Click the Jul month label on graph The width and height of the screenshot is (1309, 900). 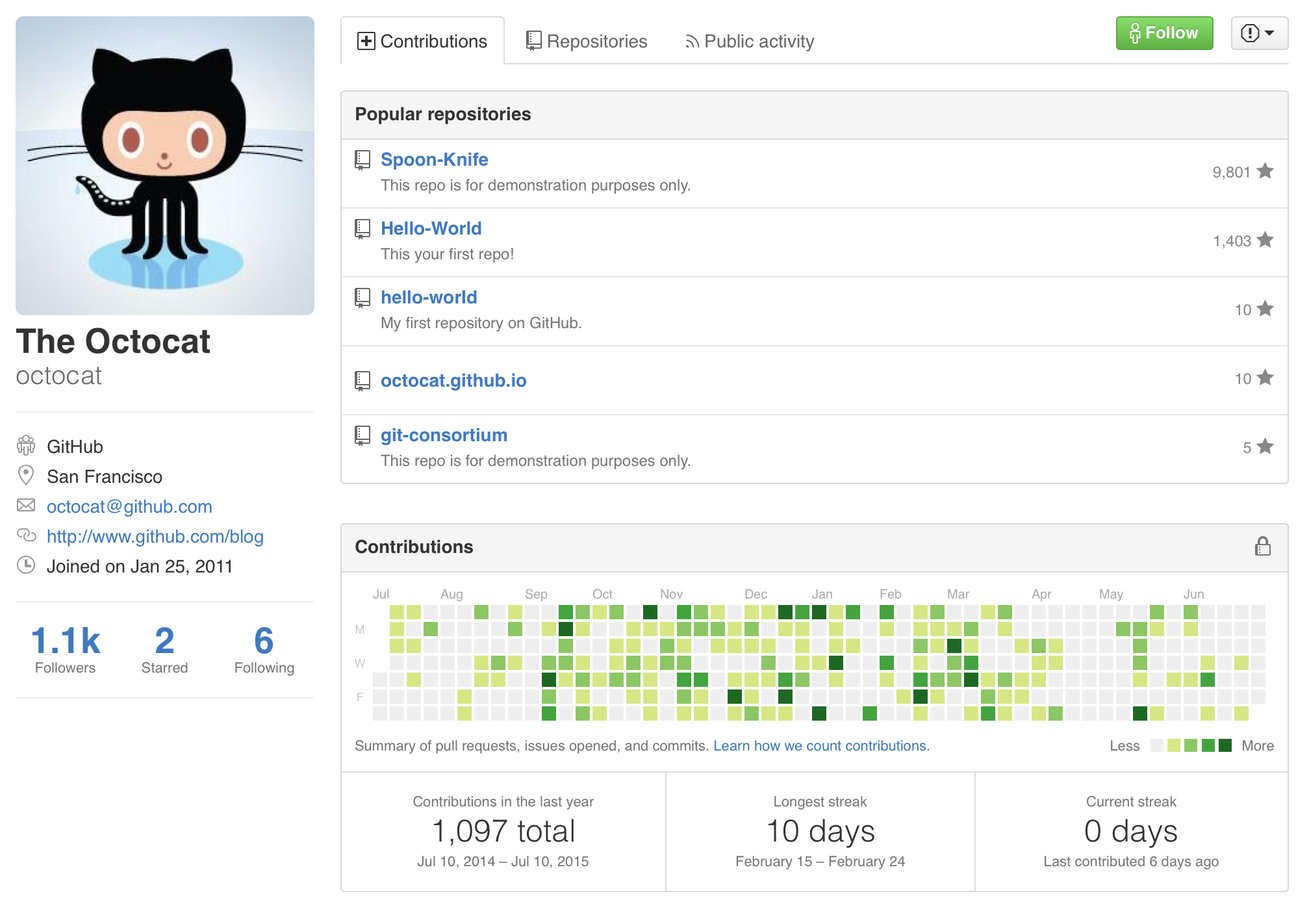pos(381,594)
